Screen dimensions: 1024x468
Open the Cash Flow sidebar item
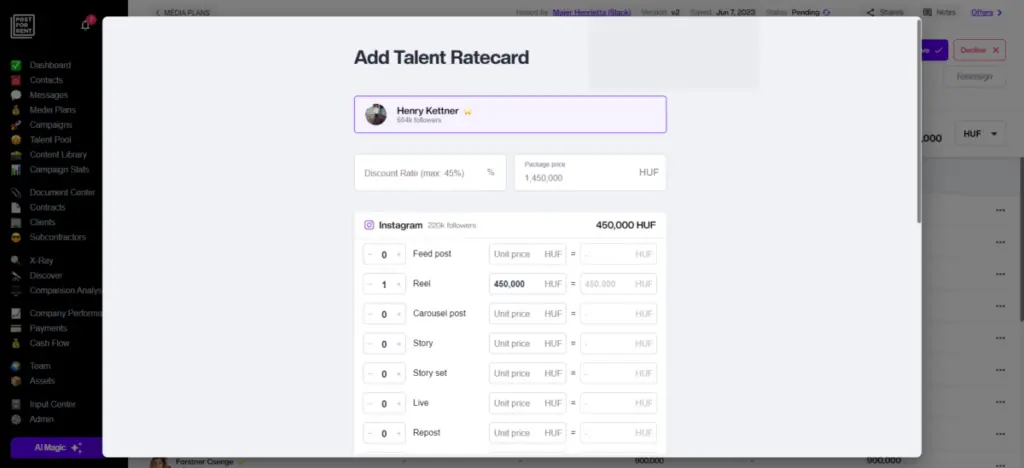tap(48, 343)
